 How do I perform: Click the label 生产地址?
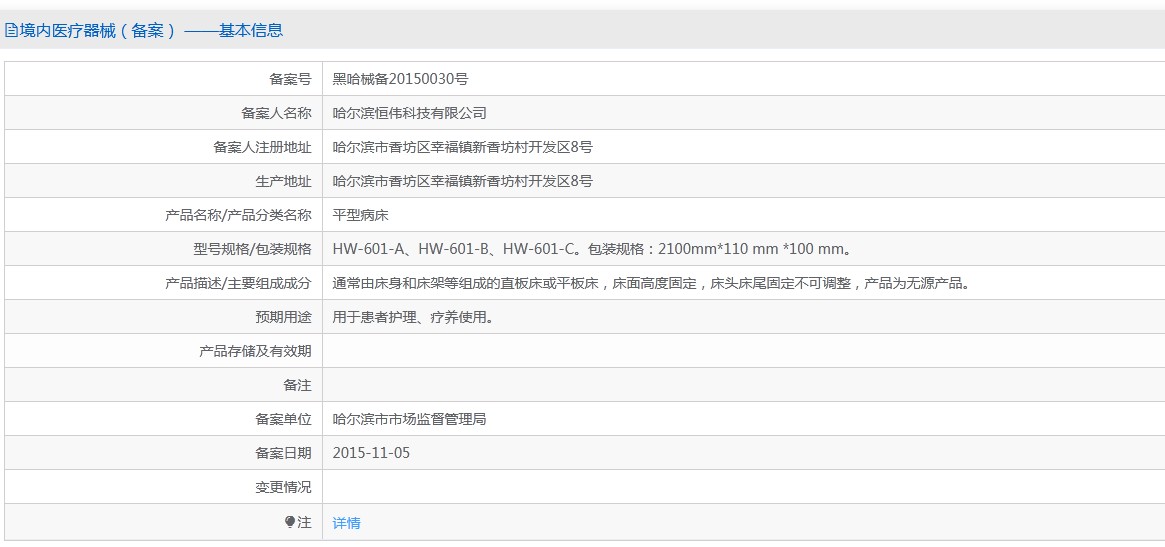pyautogui.click(x=283, y=181)
